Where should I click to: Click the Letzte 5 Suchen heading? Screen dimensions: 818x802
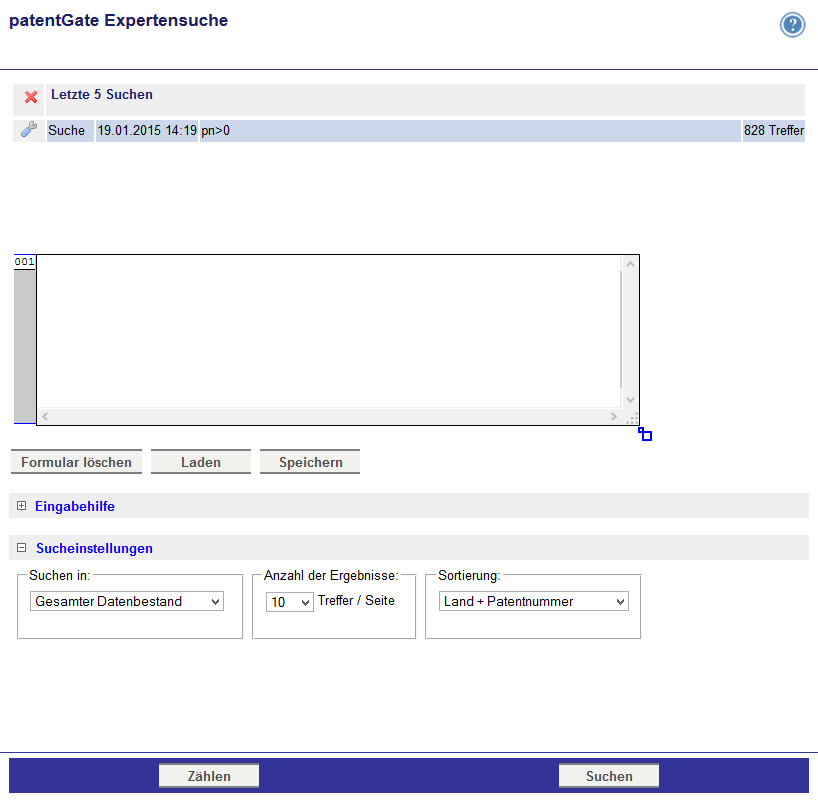[102, 94]
